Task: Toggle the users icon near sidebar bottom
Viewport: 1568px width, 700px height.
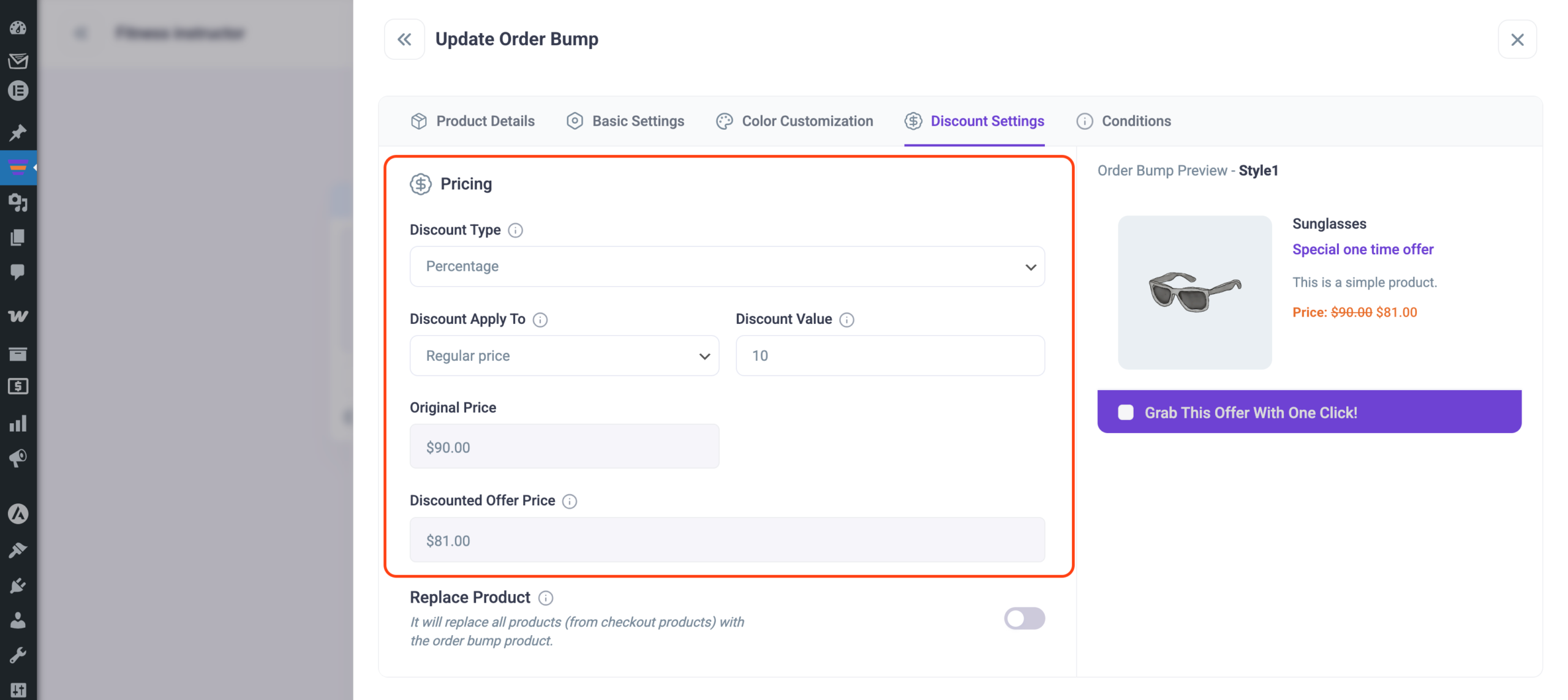Action: click(x=18, y=620)
